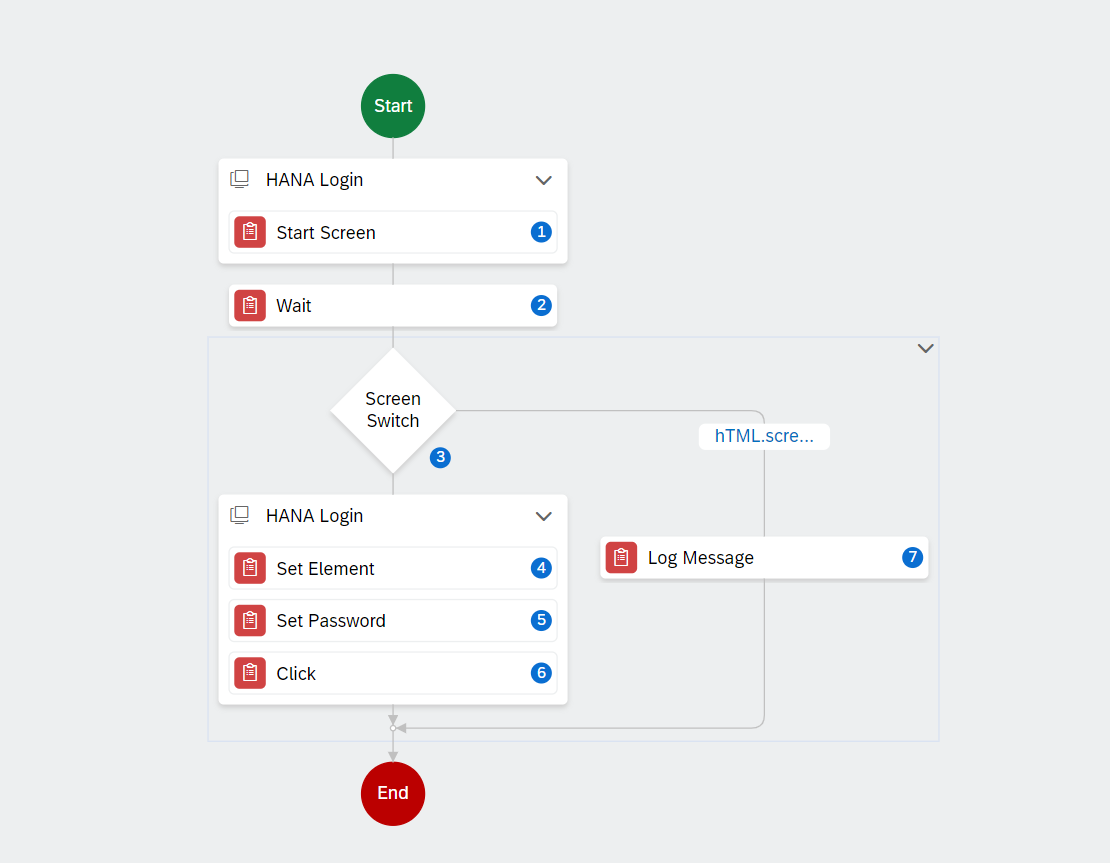Click the red icon on Click step
The height and width of the screenshot is (863, 1110).
(250, 673)
